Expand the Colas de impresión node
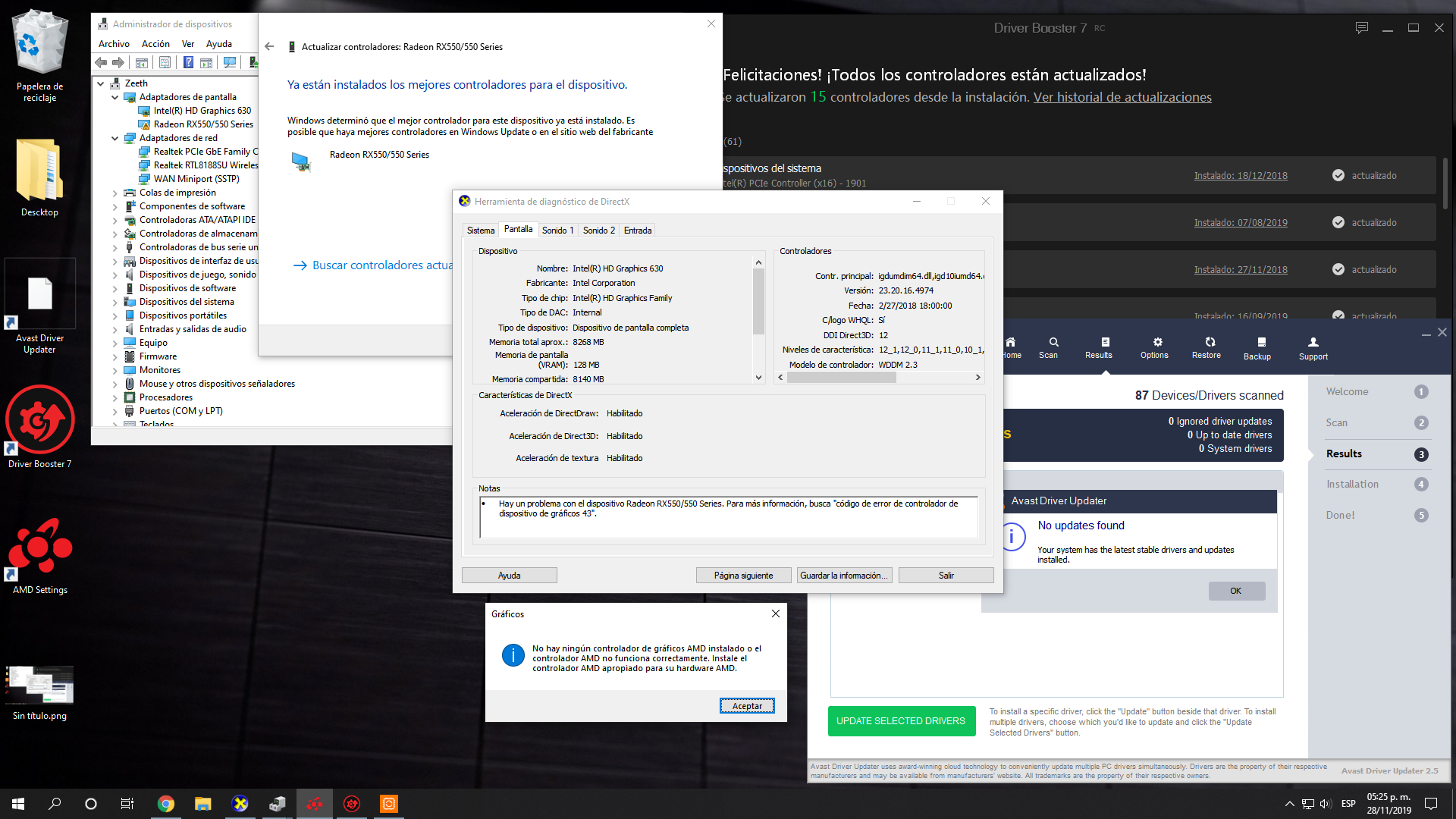 (115, 193)
